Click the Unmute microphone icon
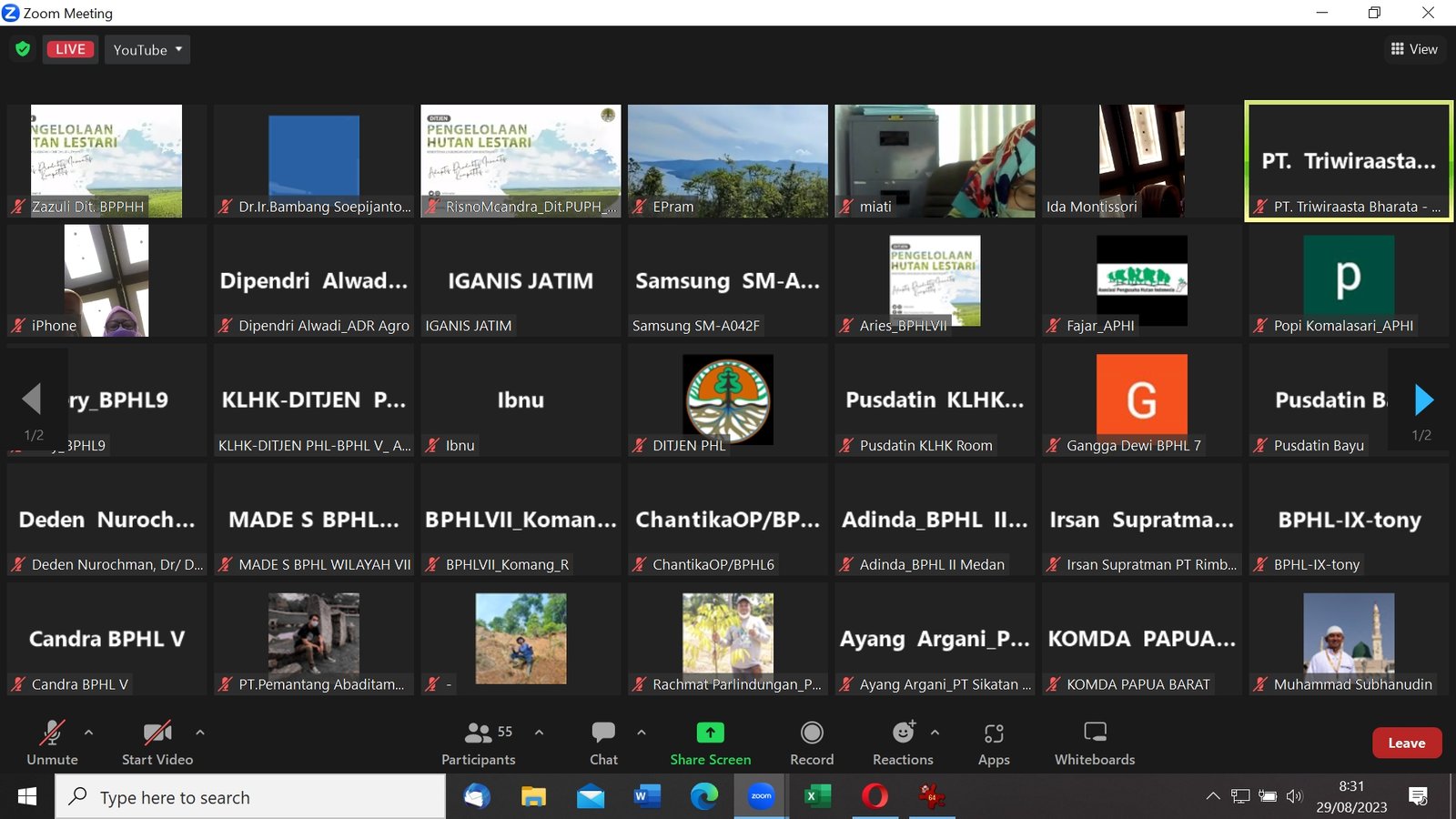1456x819 pixels. click(x=52, y=733)
